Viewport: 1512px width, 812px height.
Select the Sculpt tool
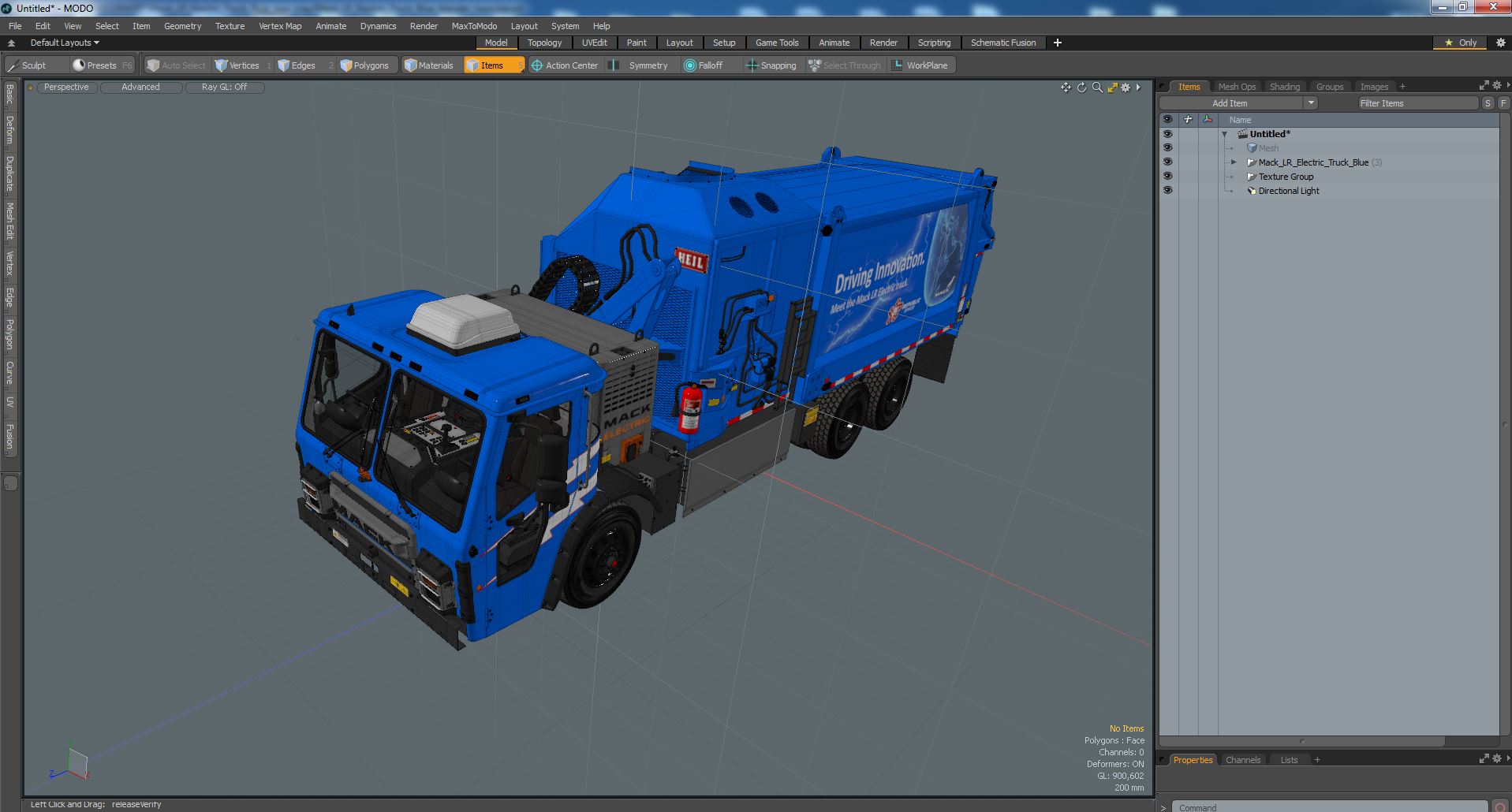pos(28,65)
